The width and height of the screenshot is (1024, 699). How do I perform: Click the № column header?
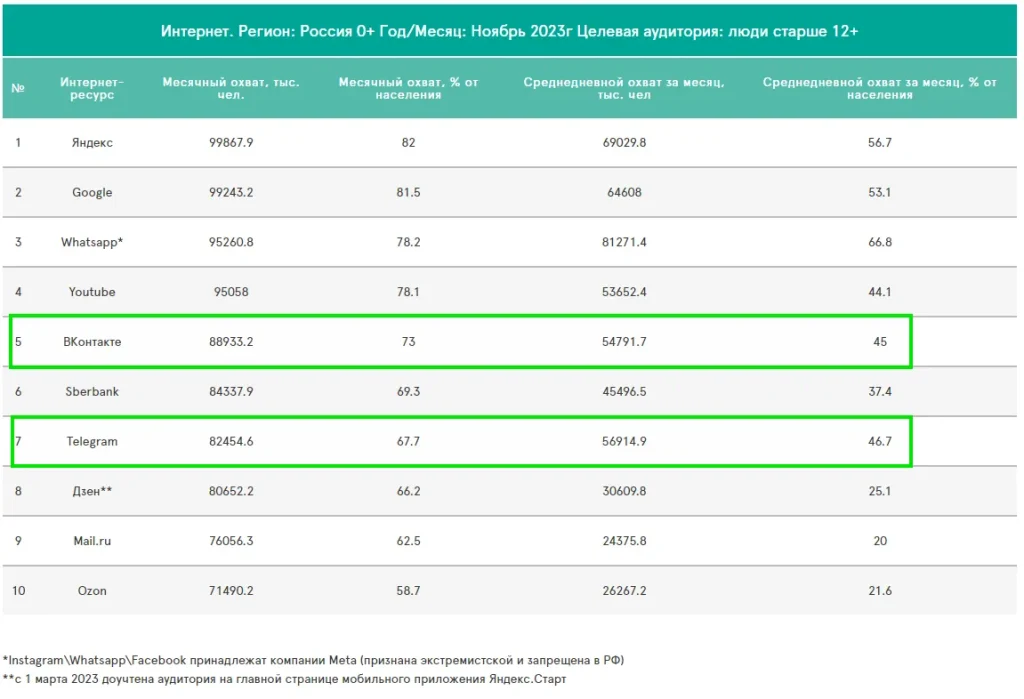[18, 88]
